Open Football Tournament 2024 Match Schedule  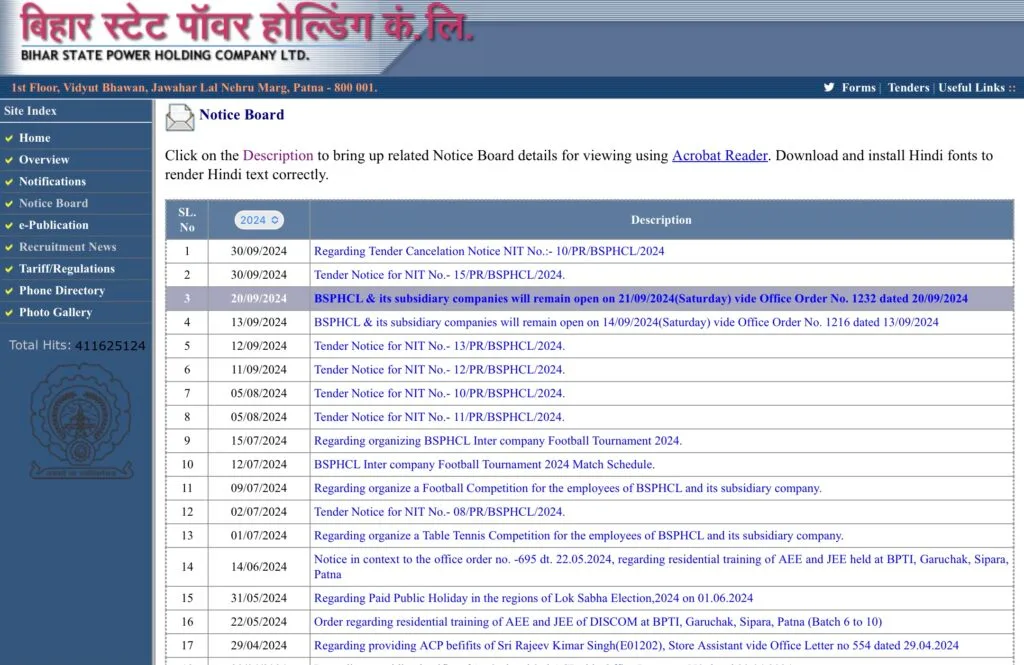tap(484, 464)
